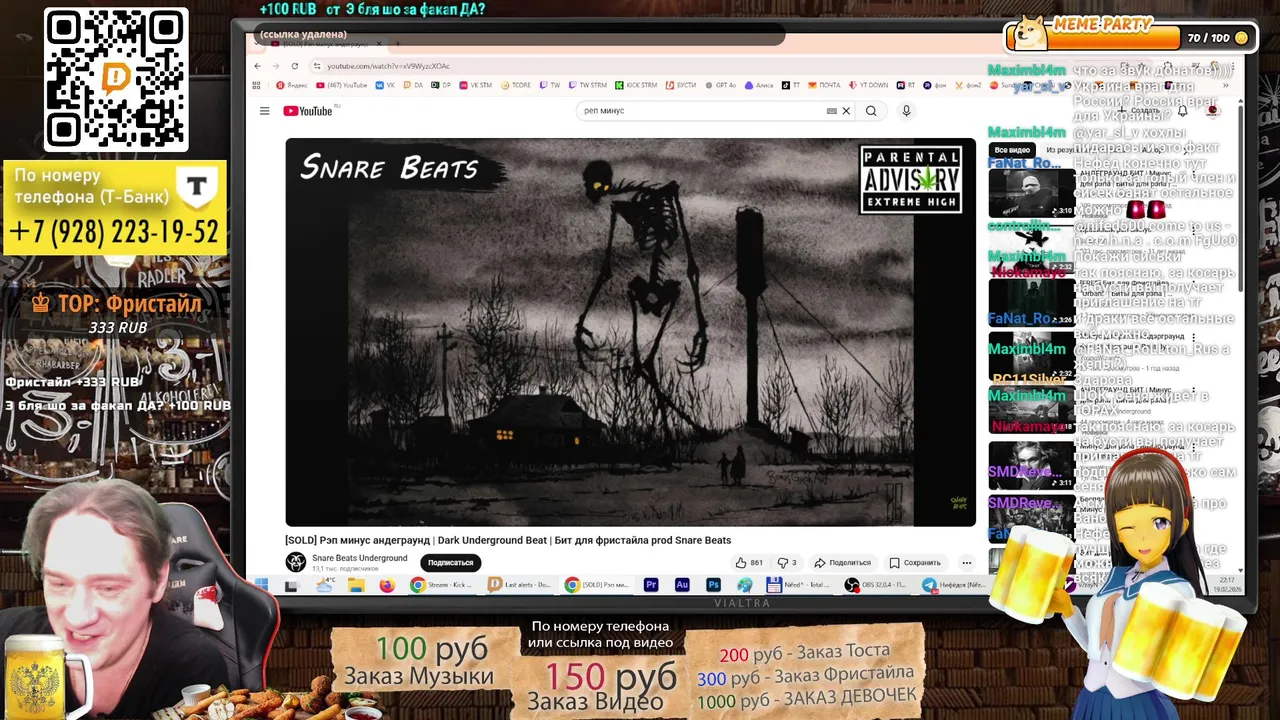Open the GPT 4o bookmark
The width and height of the screenshot is (1280, 720).
tap(720, 85)
